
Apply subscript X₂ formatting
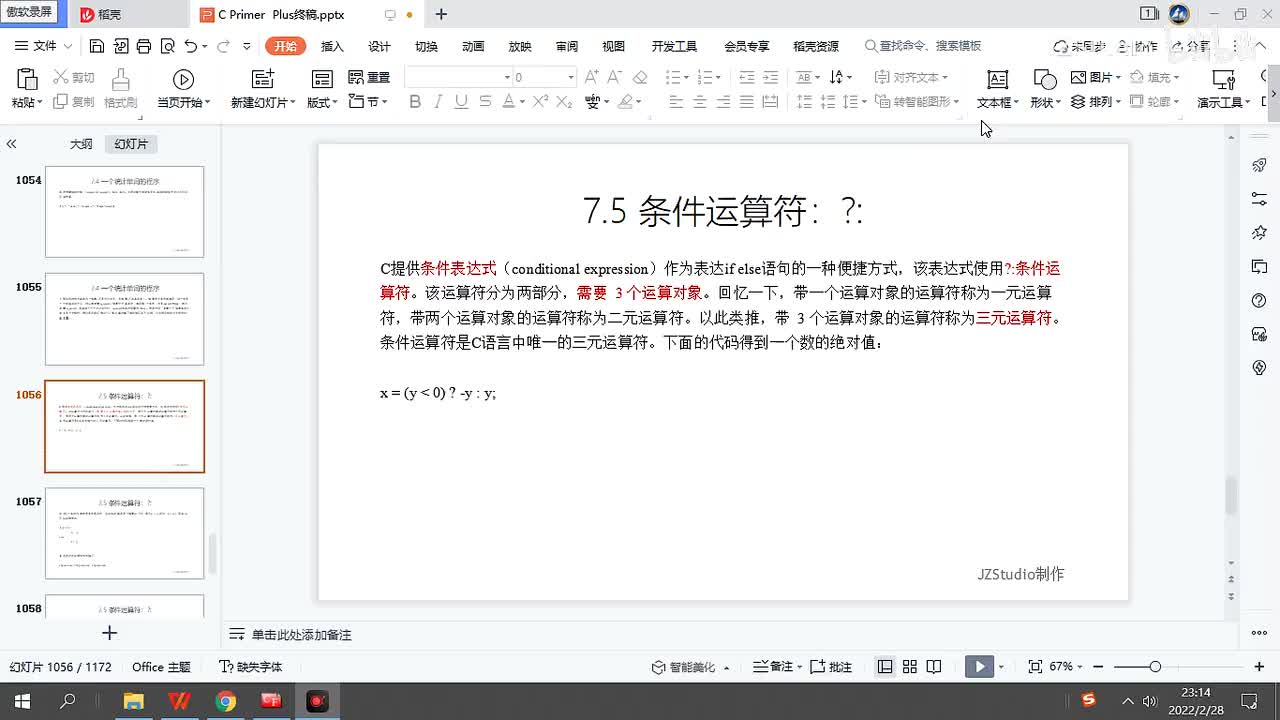[x=564, y=101]
